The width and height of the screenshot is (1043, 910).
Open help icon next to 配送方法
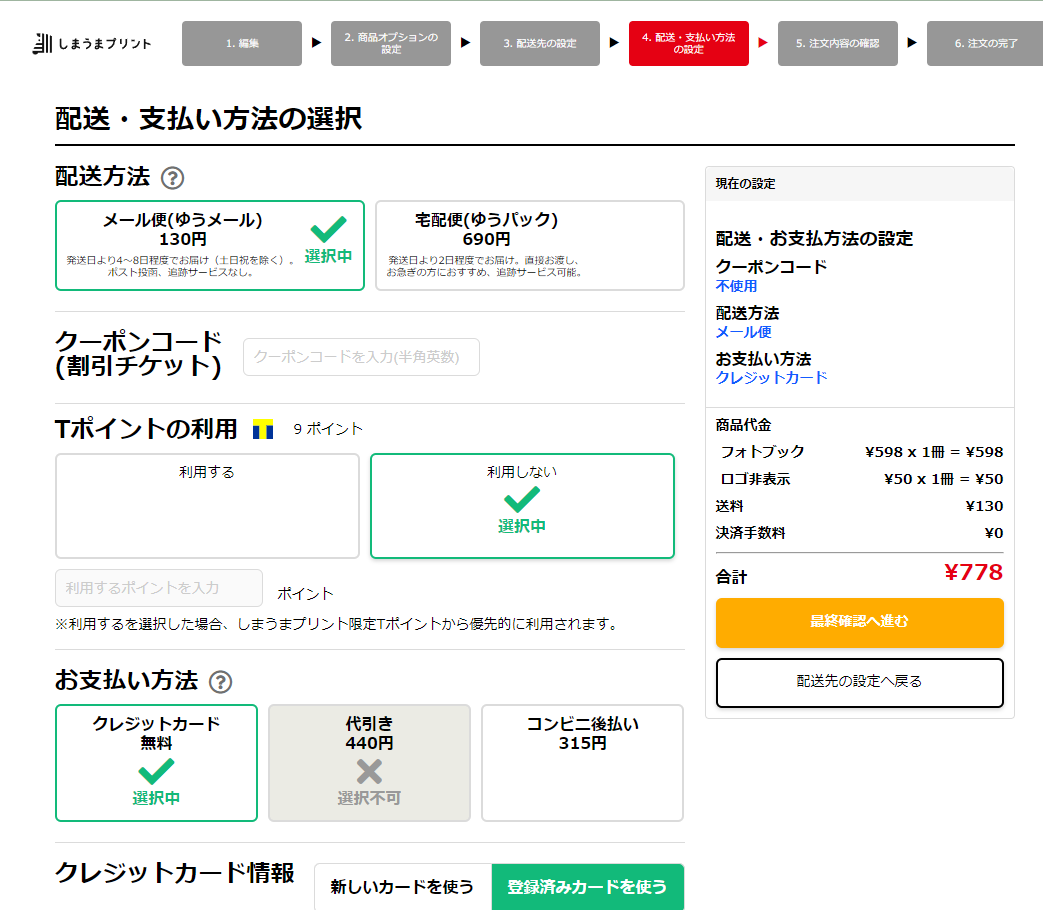pyautogui.click(x=173, y=178)
